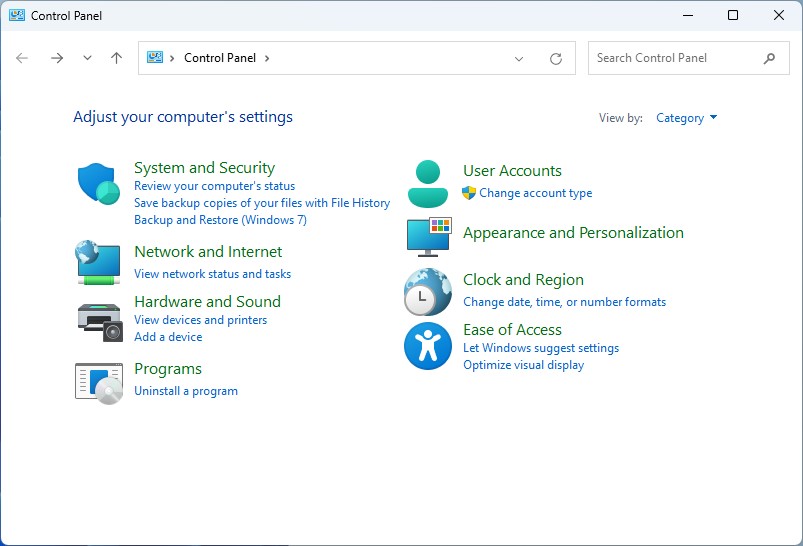Maximize the Control Panel window
Image resolution: width=803 pixels, height=546 pixels.
pyautogui.click(x=733, y=15)
